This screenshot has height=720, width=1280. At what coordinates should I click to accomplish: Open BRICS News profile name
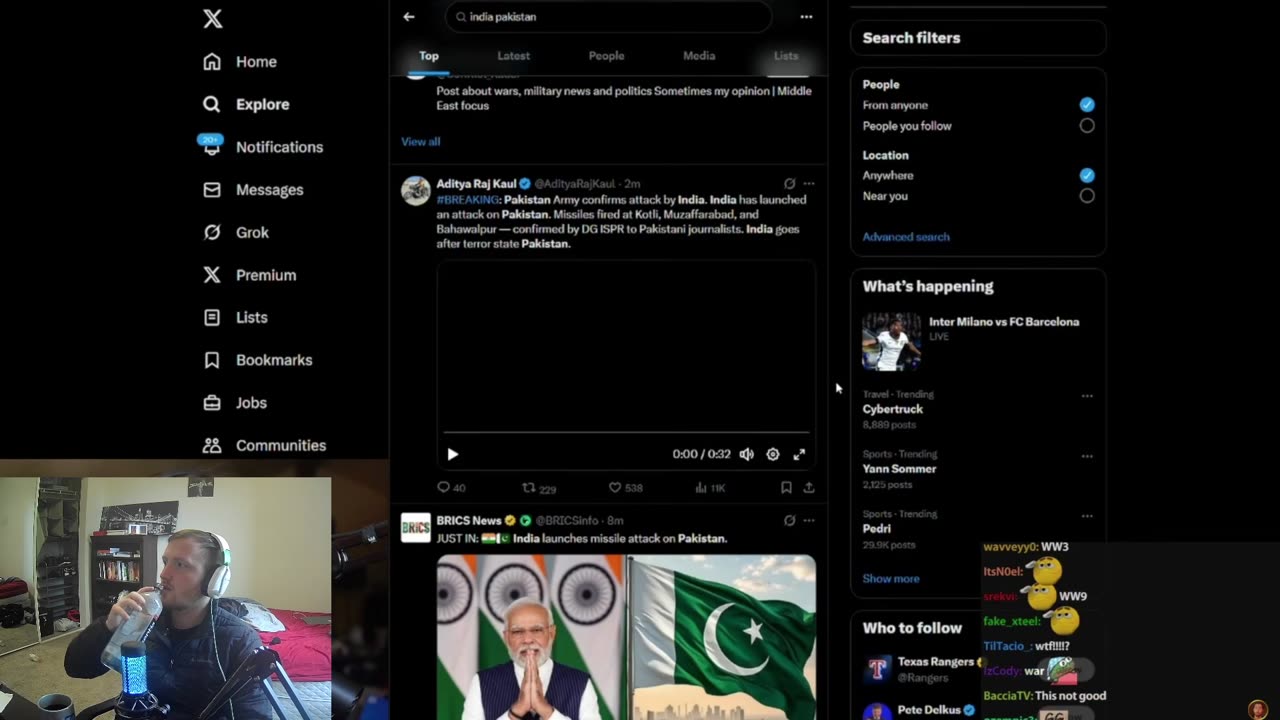pyautogui.click(x=469, y=520)
